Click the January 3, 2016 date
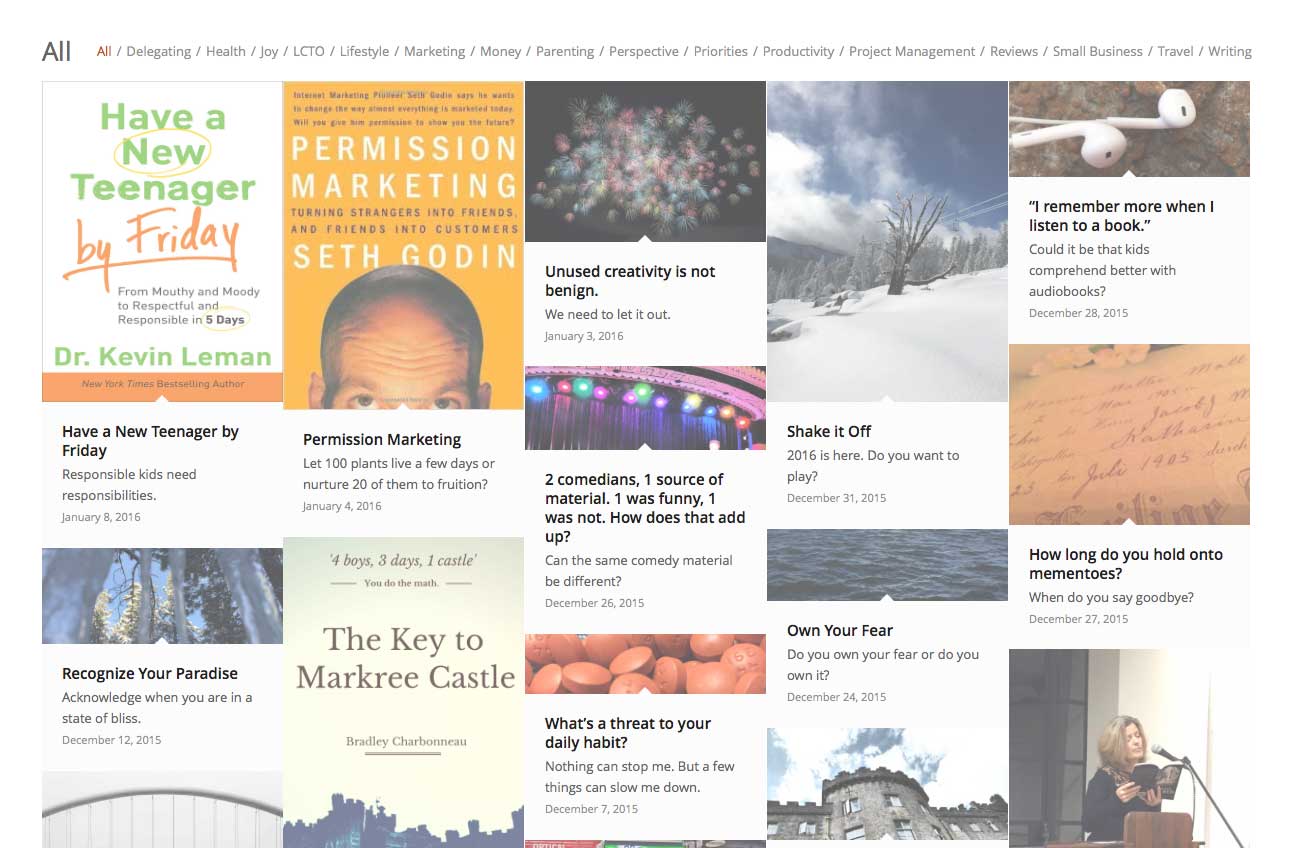 point(584,336)
